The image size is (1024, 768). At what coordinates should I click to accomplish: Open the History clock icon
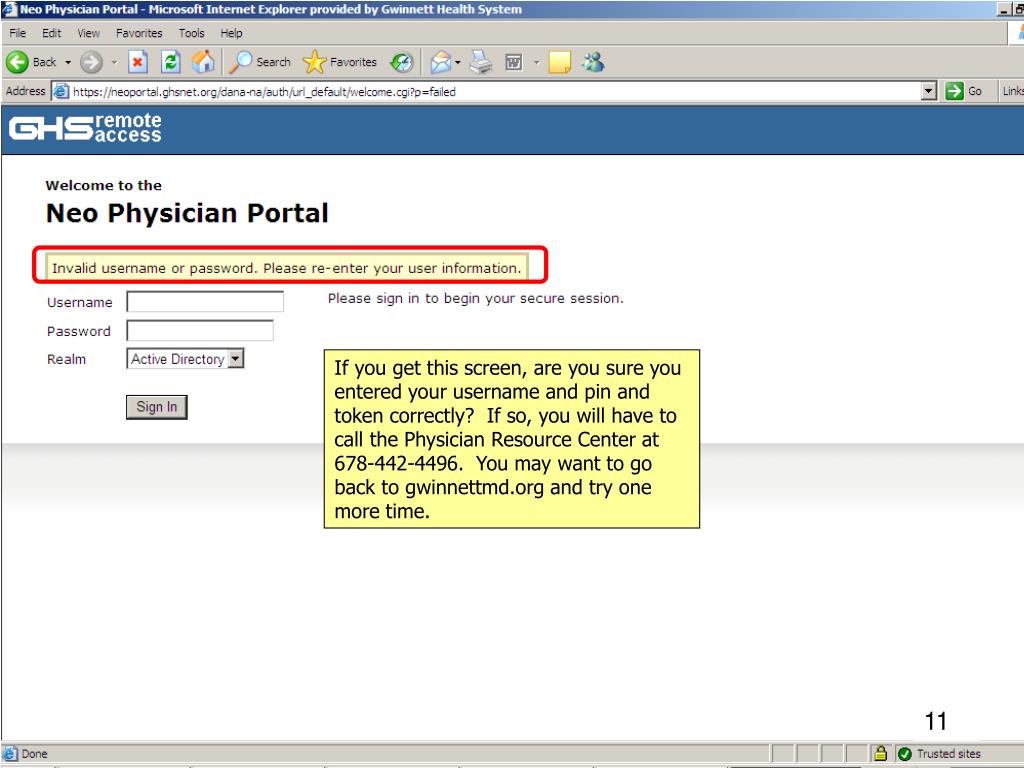(x=402, y=63)
